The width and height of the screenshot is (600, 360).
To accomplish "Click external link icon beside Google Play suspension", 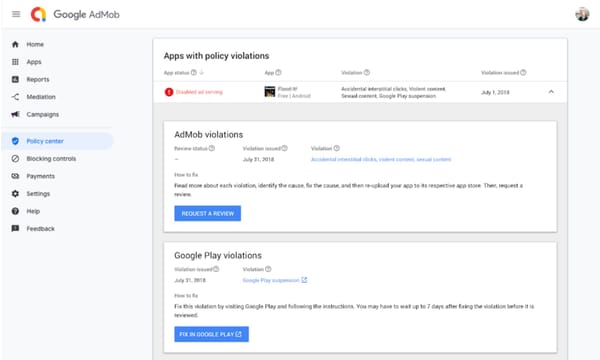I will pyautogui.click(x=304, y=280).
